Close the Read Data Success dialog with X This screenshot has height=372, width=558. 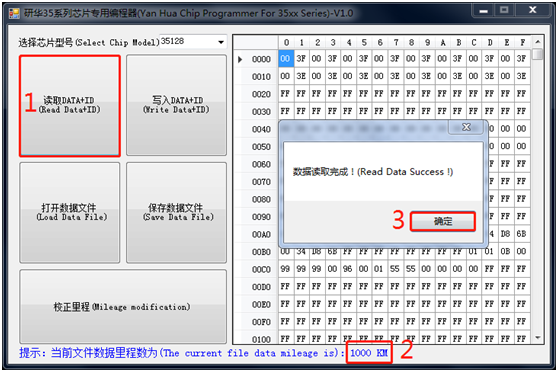click(x=466, y=127)
